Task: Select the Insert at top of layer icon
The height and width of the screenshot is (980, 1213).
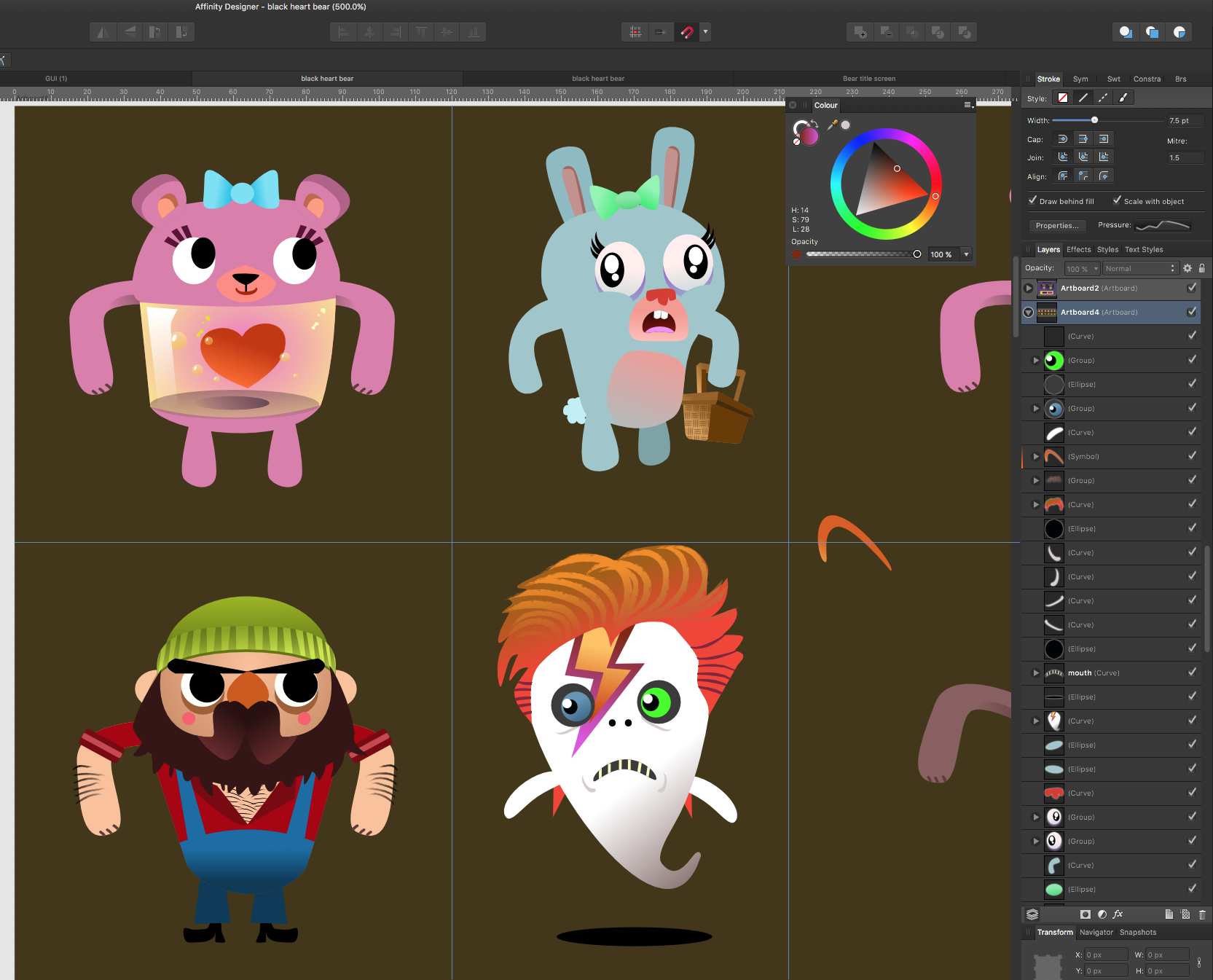Action: pyautogui.click(x=1152, y=32)
